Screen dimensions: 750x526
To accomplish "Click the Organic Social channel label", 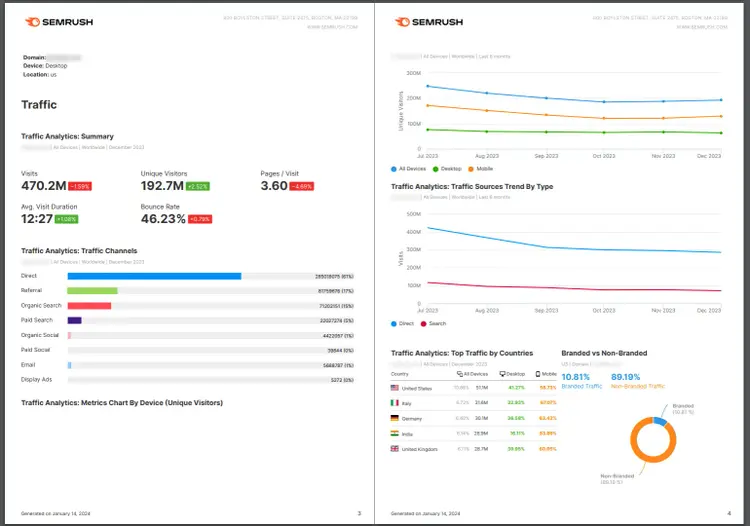I will (x=40, y=335).
